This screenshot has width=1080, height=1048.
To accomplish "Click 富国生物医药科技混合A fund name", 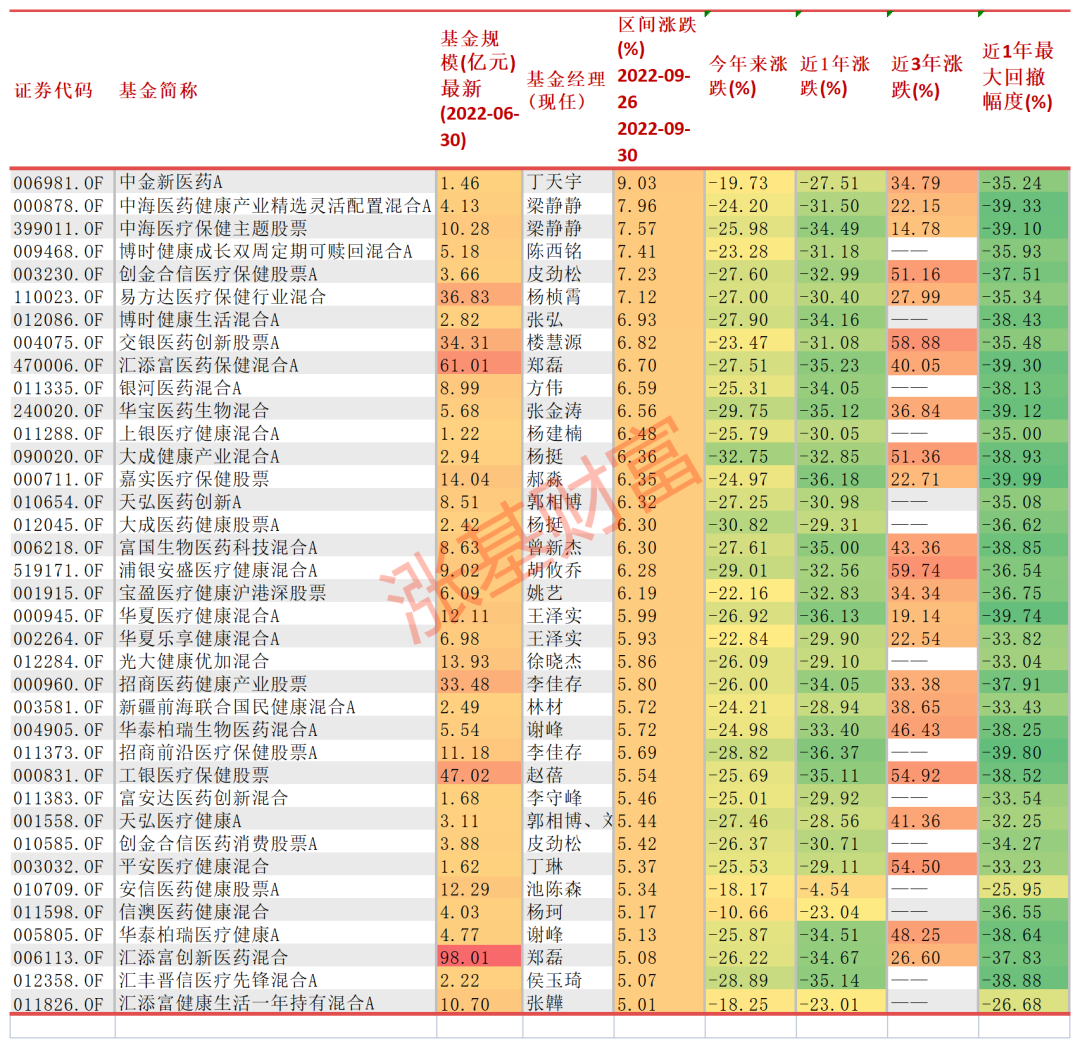I will (x=218, y=547).
